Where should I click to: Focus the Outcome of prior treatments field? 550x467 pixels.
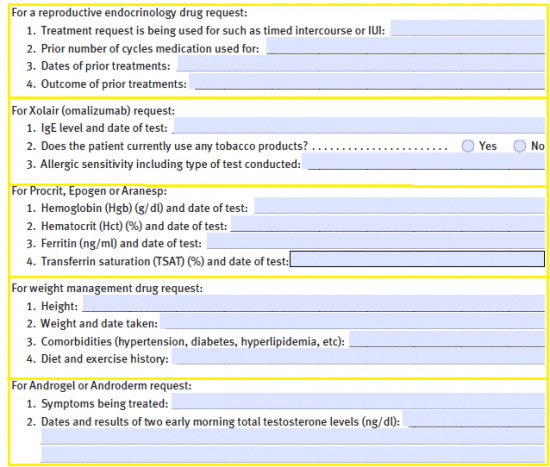[367, 81]
